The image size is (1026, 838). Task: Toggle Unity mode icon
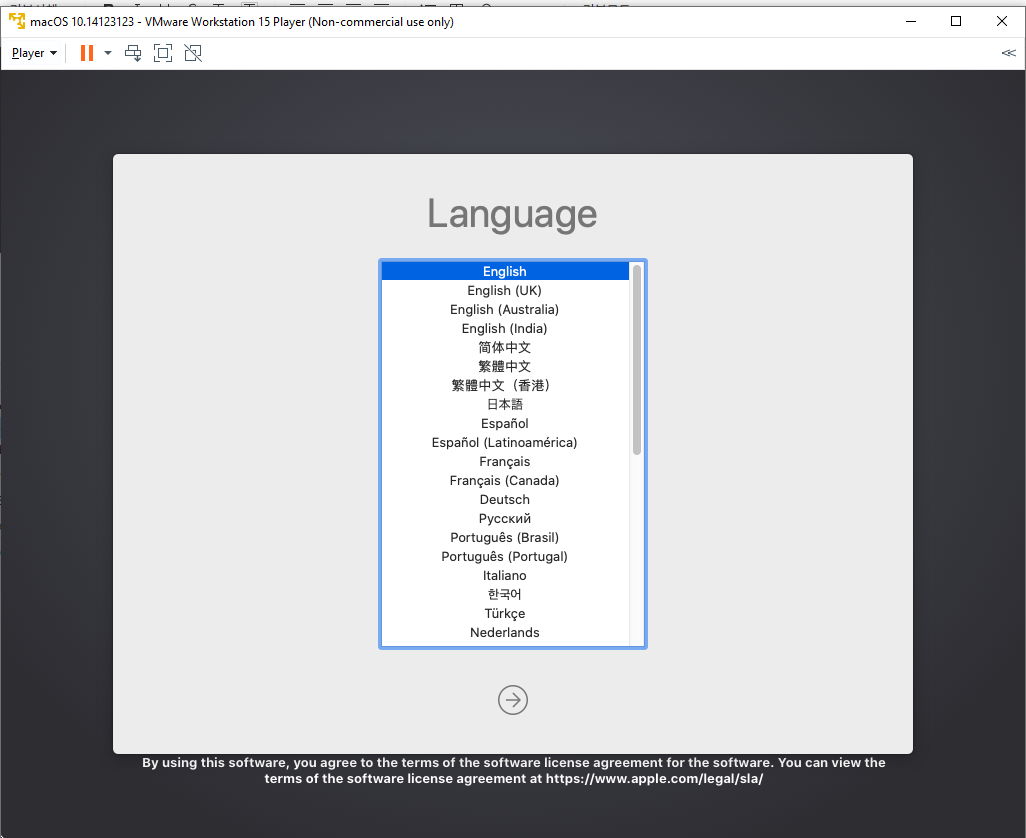(x=193, y=53)
